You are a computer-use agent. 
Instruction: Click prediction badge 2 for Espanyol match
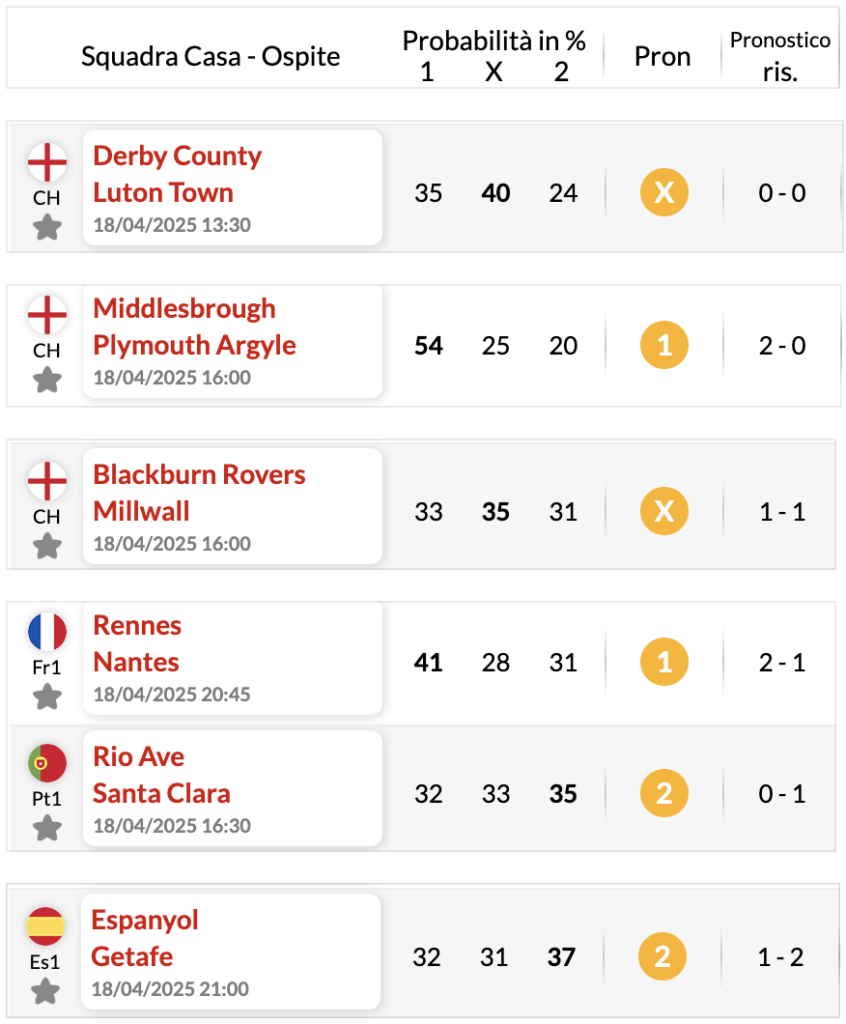coord(662,957)
